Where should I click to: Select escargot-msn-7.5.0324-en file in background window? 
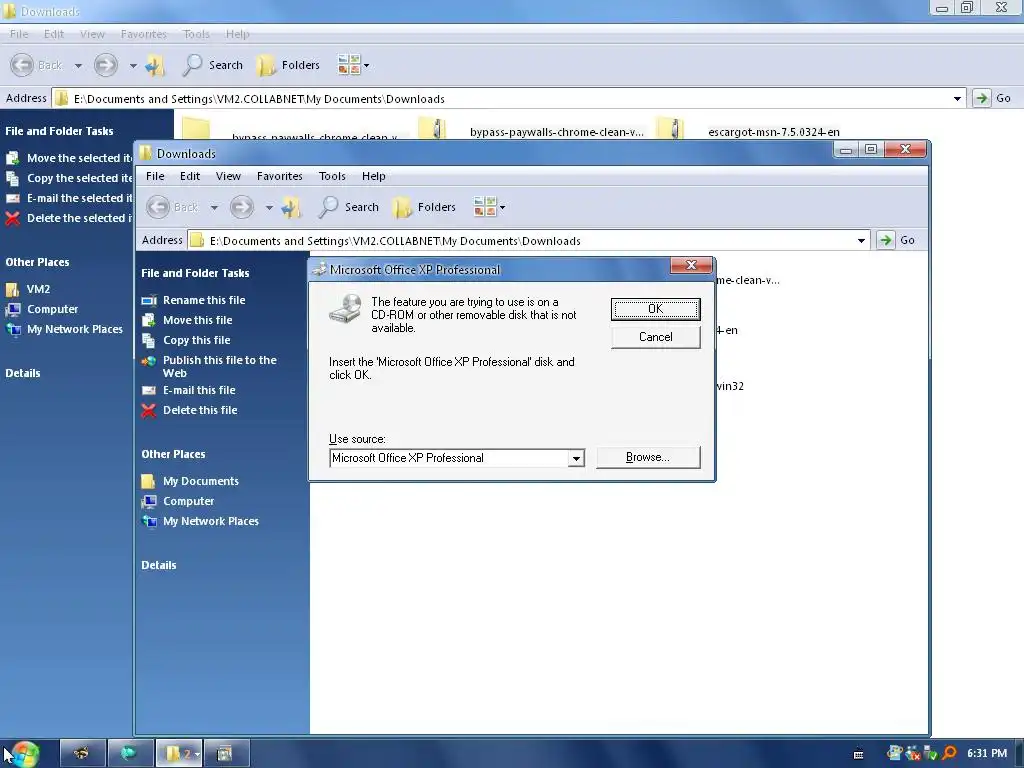point(774,132)
